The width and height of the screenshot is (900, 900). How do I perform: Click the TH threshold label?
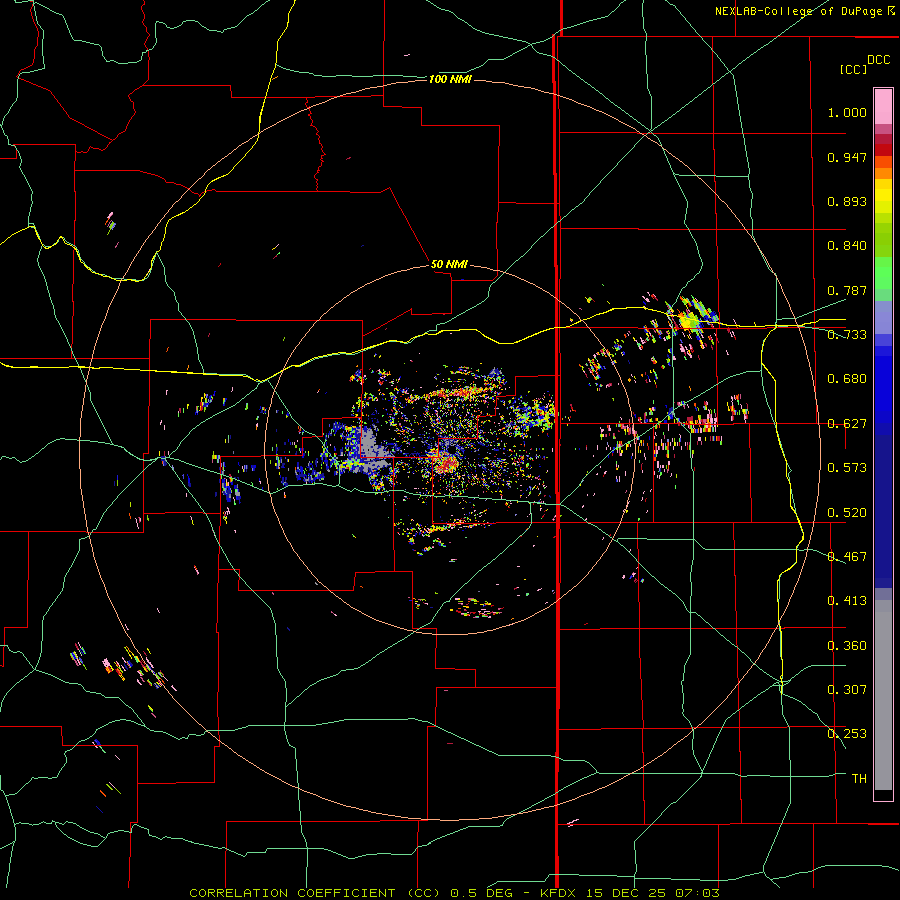pos(859,779)
